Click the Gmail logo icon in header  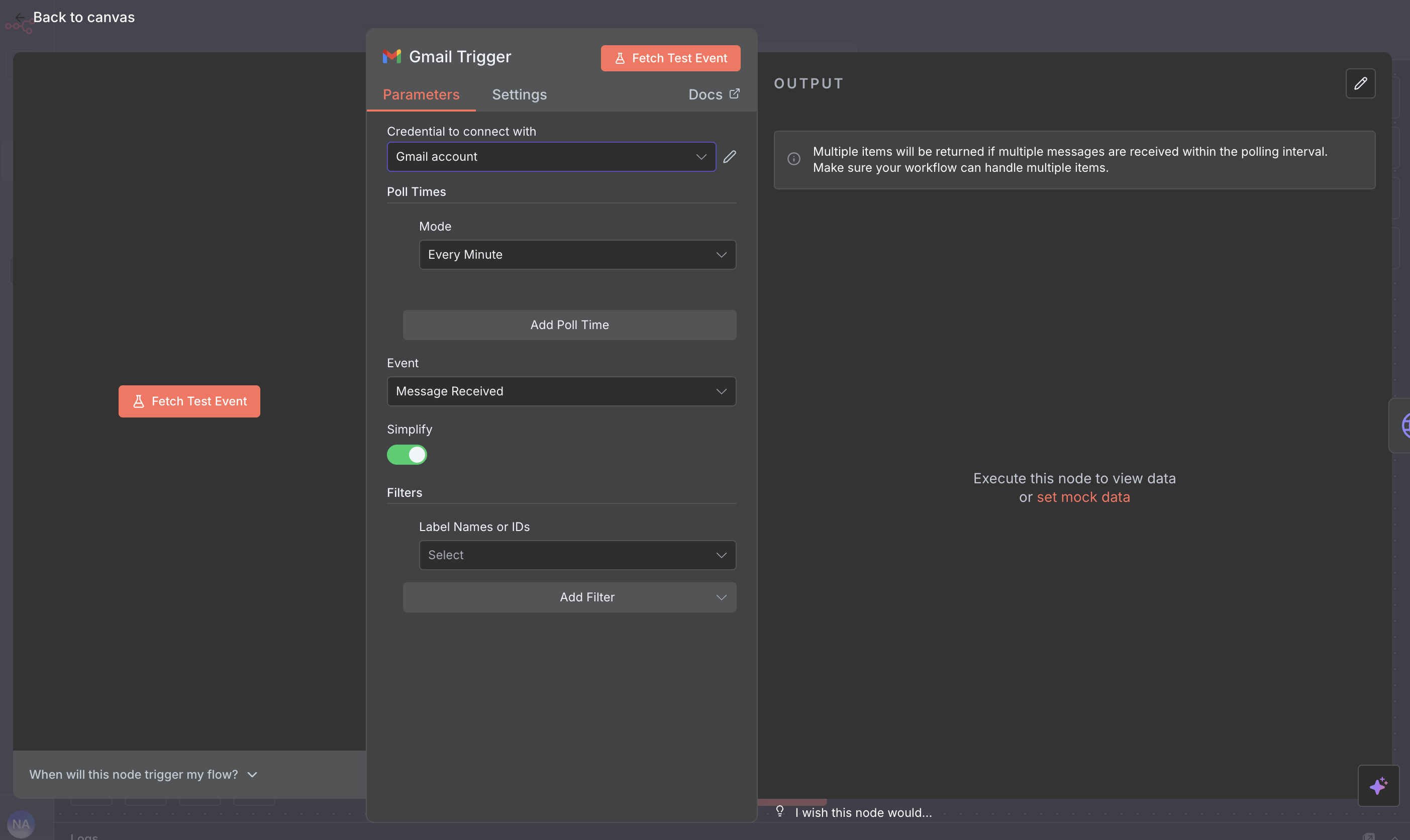(x=391, y=57)
